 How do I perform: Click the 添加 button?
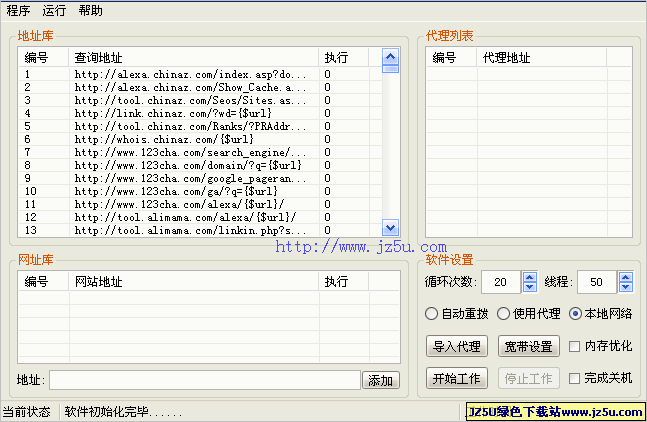tap(380, 380)
